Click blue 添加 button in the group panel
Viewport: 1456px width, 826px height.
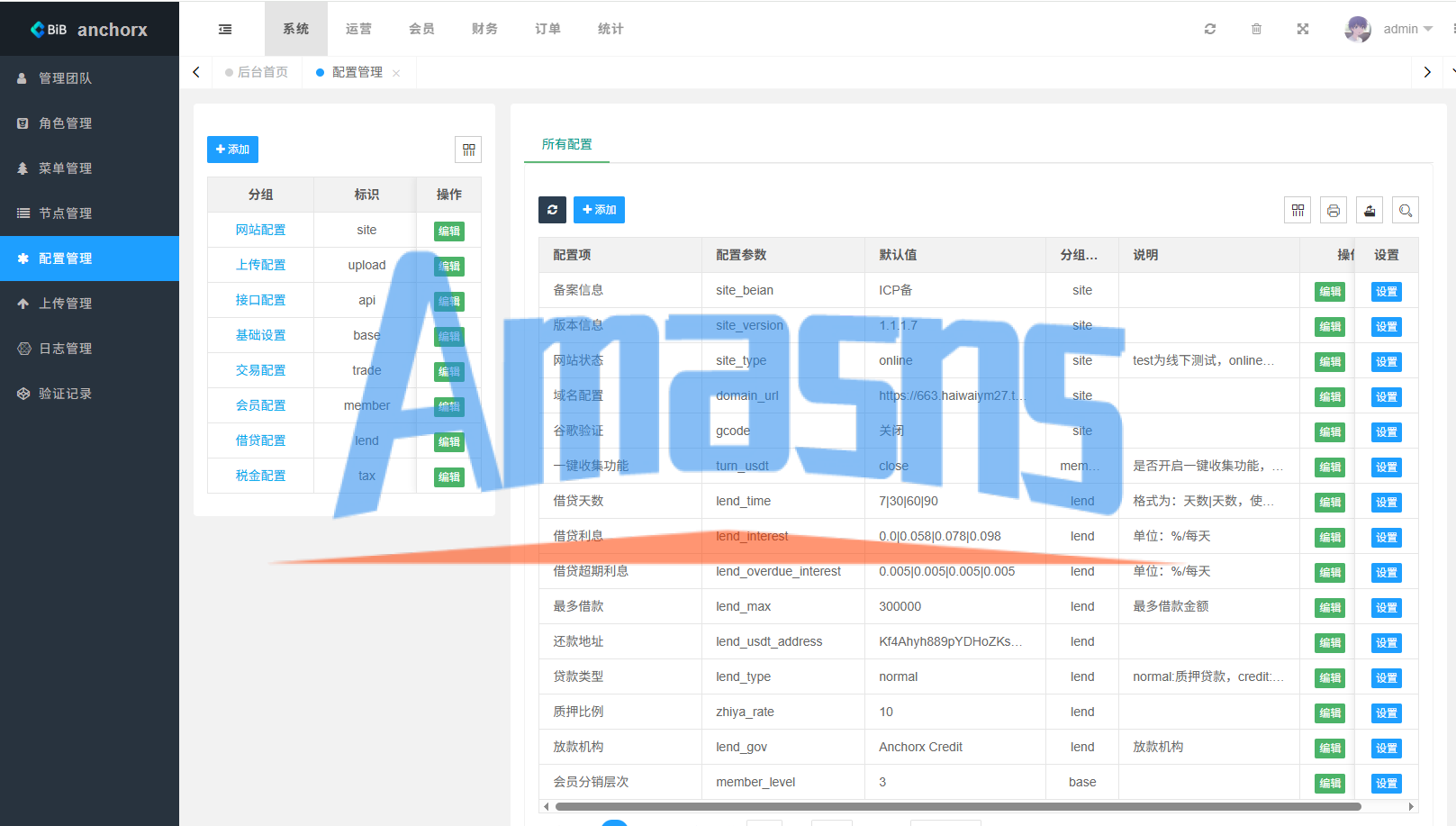coord(232,150)
